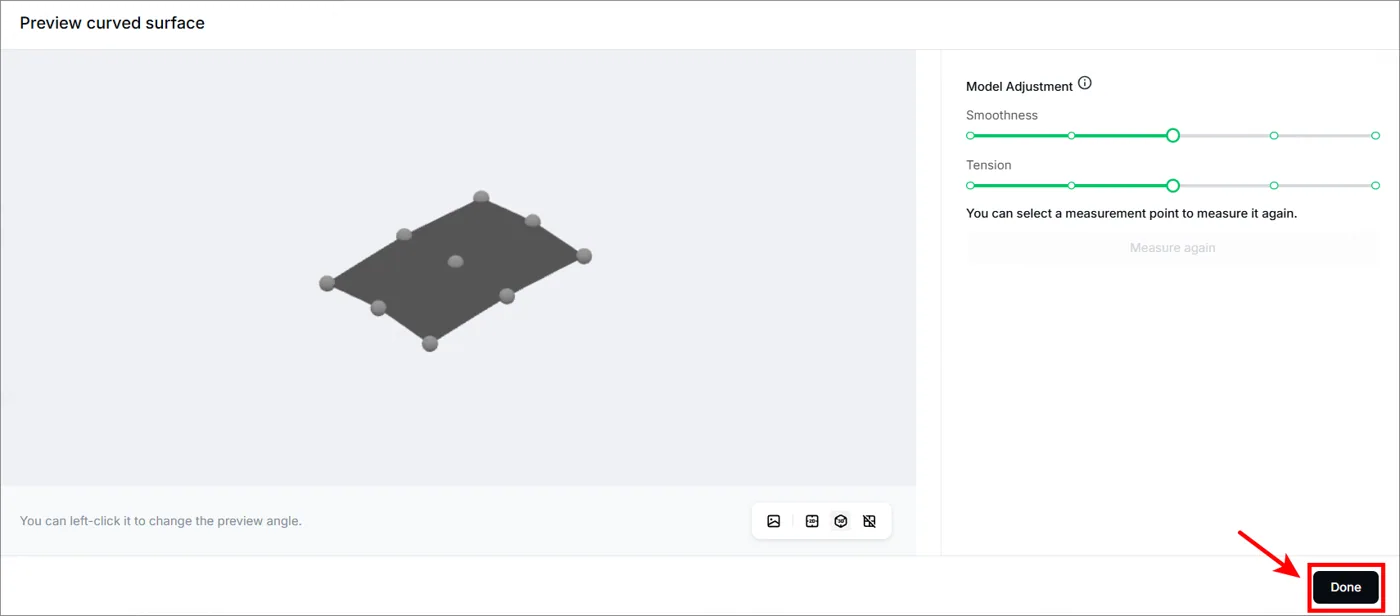The height and width of the screenshot is (616, 1400).
Task: Click the Done button
Action: (1345, 587)
